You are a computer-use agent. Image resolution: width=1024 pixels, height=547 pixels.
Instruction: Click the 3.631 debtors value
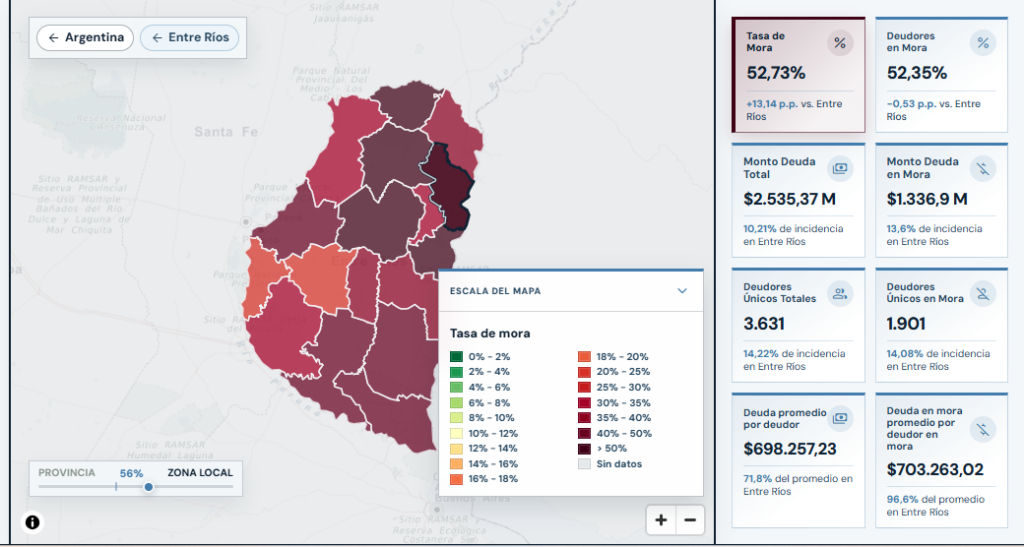[764, 324]
